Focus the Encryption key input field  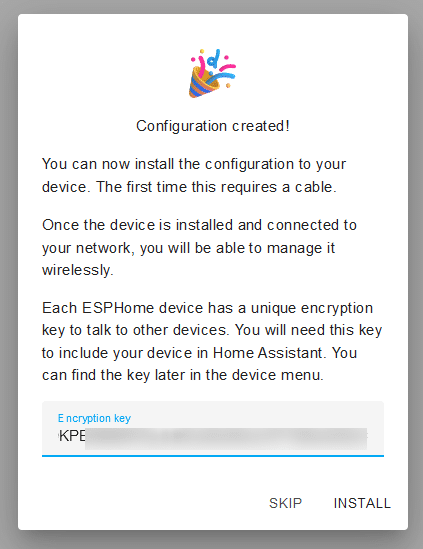pyautogui.click(x=213, y=429)
